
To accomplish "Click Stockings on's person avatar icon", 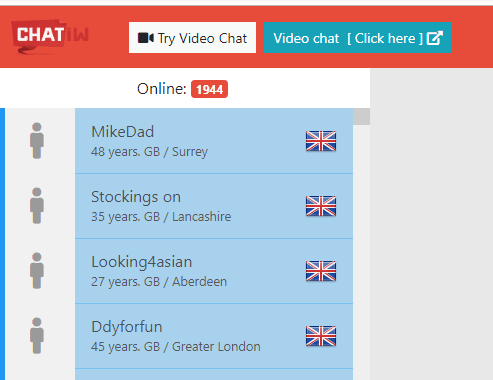I will click(37, 206).
